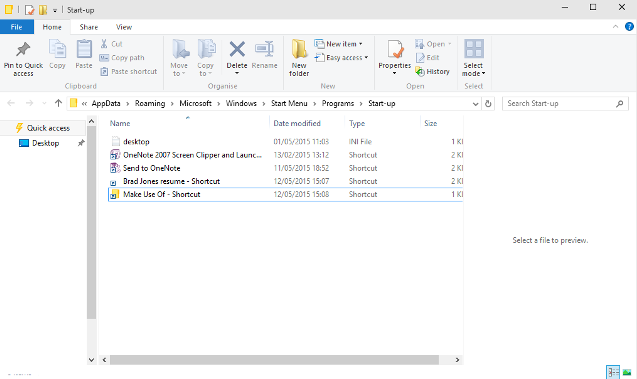Switch to the Share ribbon tab
Image resolution: width=637 pixels, height=379 pixels.
[89, 27]
